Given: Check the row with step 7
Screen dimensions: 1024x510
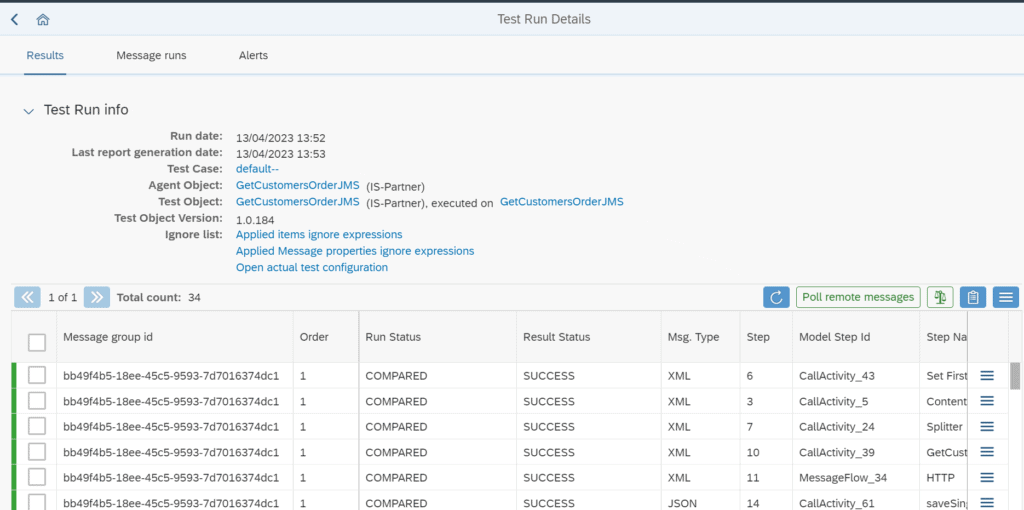Looking at the screenshot, I should pos(37,426).
